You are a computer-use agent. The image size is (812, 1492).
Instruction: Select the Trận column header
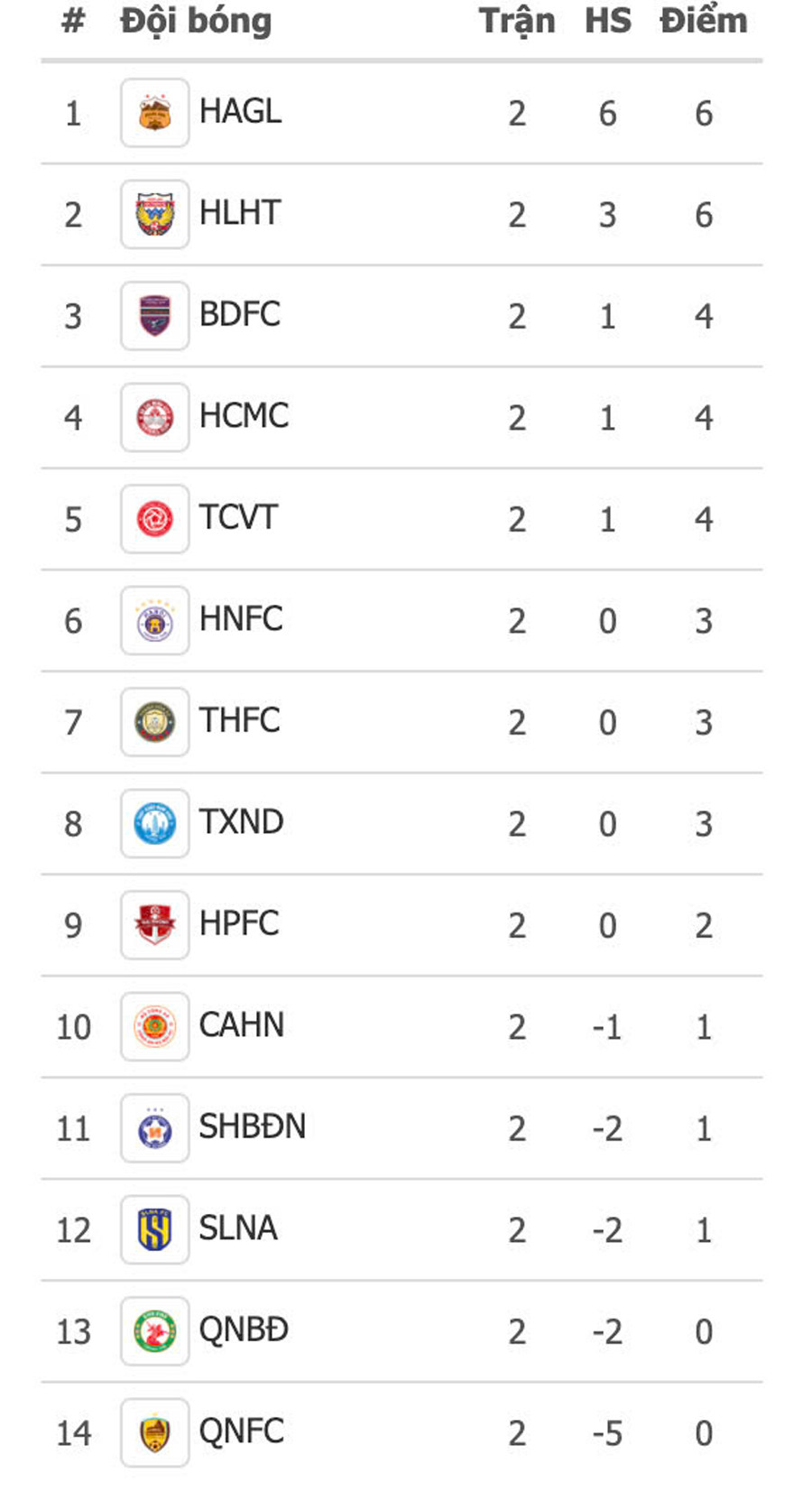[x=516, y=21]
